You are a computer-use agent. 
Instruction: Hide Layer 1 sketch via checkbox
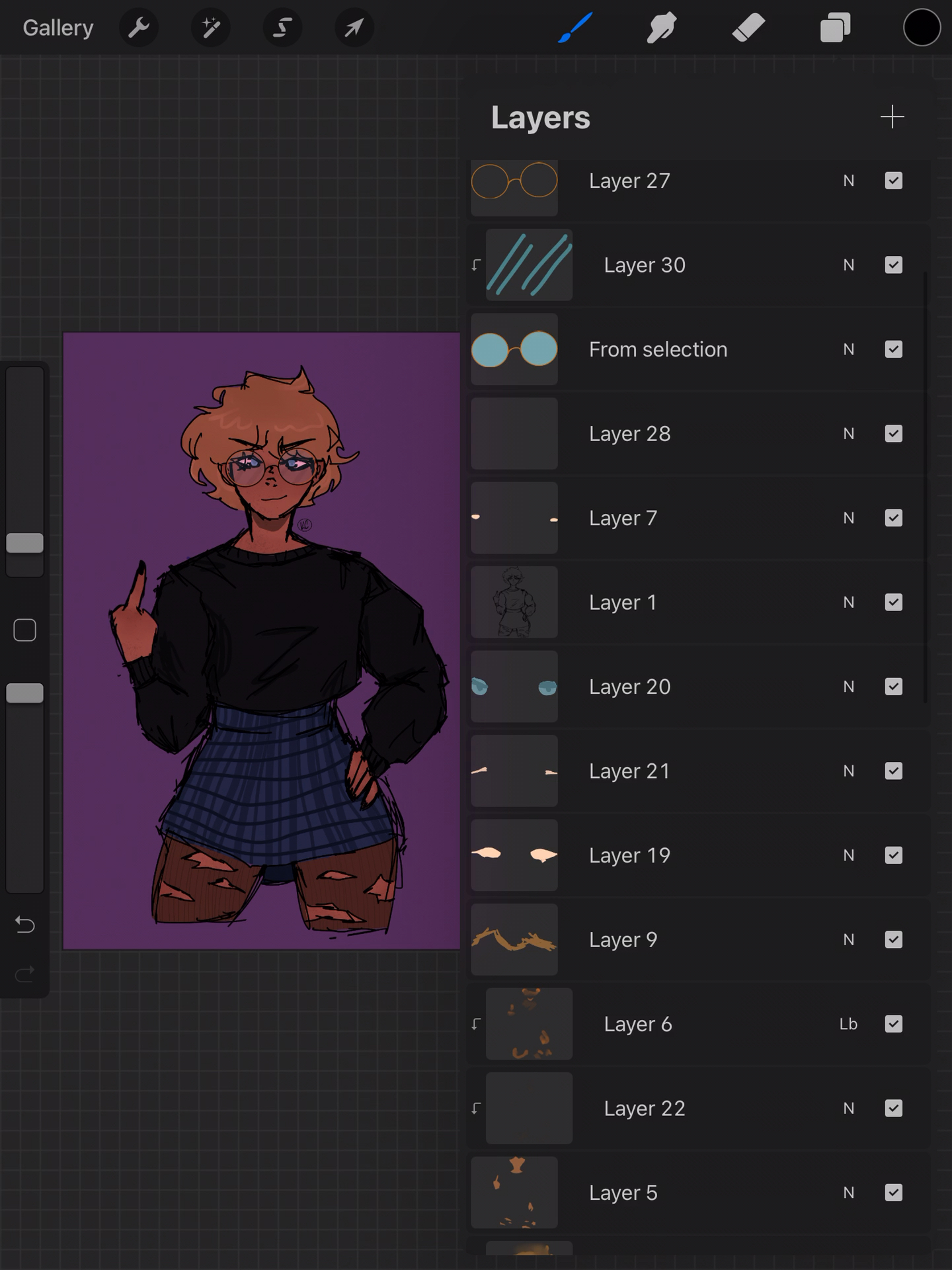[893, 603]
